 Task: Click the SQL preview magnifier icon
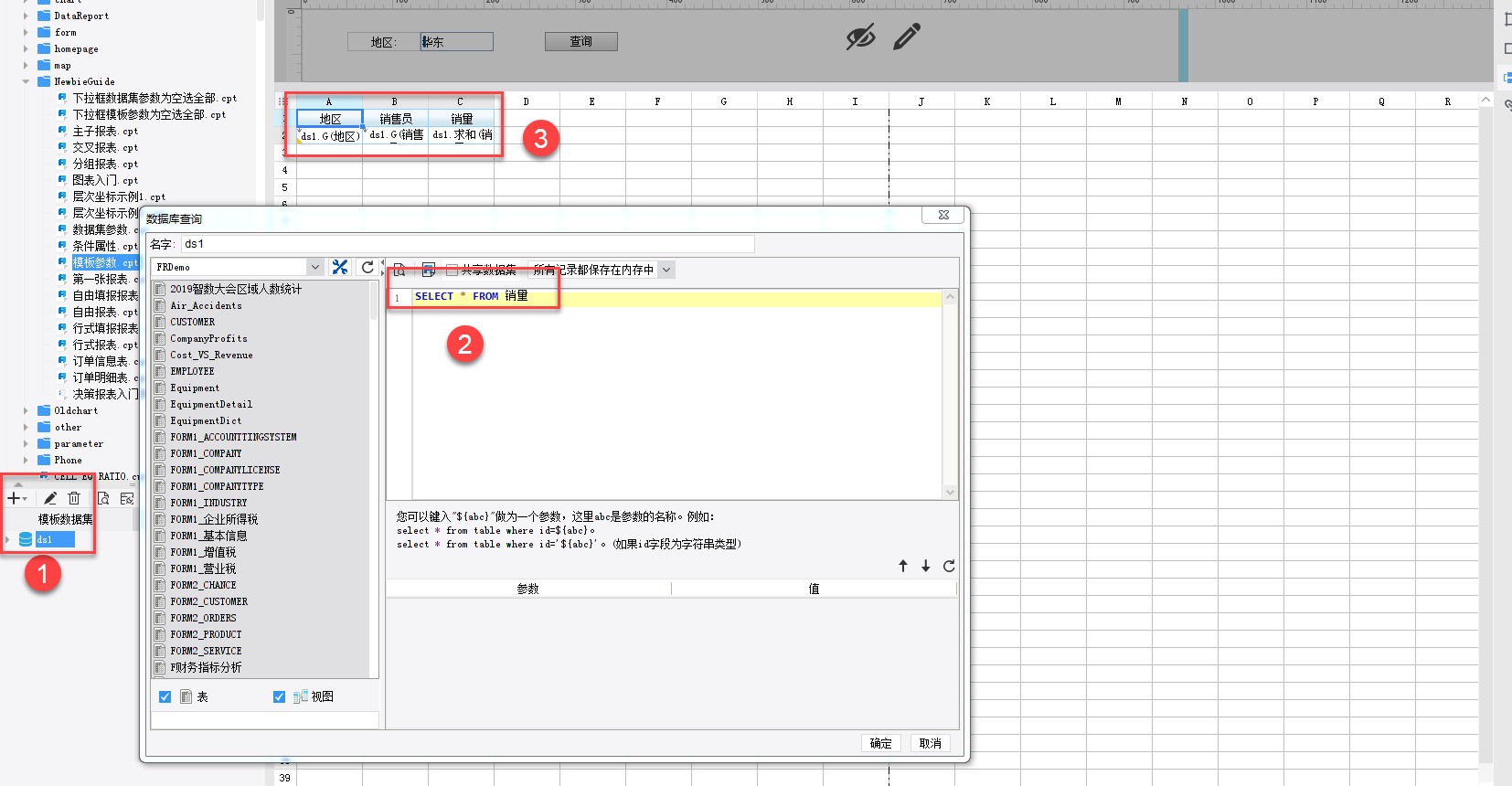click(399, 270)
